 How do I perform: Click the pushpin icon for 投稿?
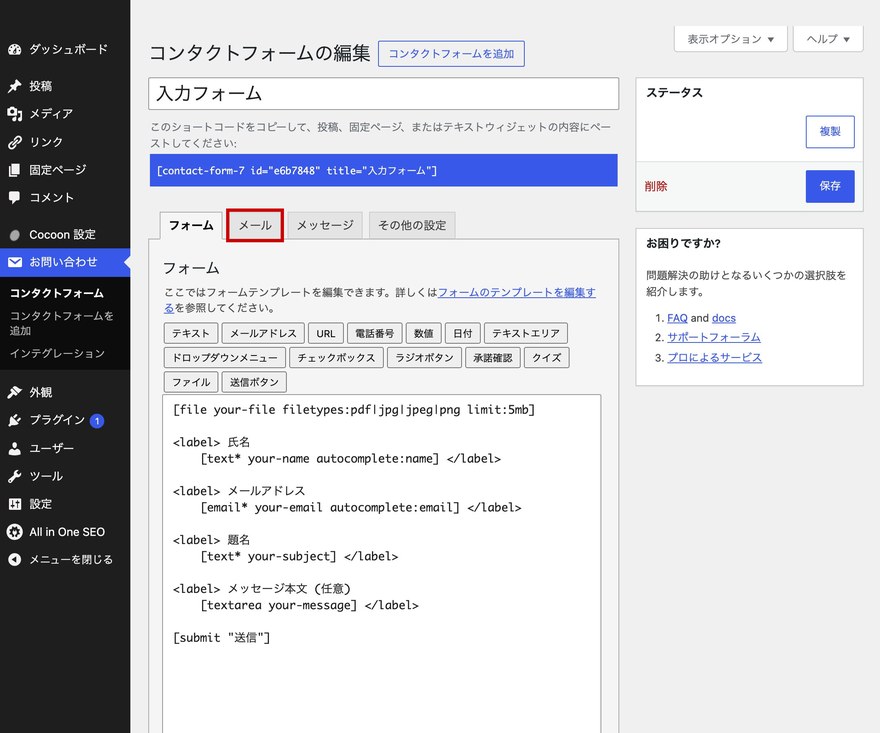[15, 86]
